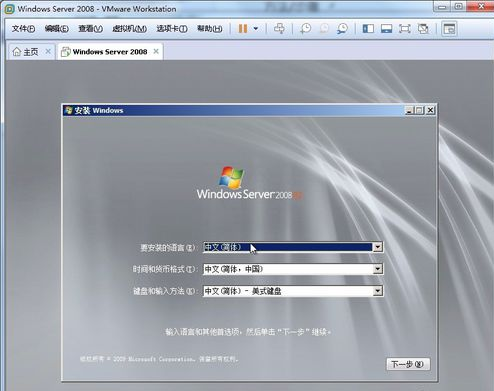Click the 安装 Windows title bar icon

pos(69,110)
